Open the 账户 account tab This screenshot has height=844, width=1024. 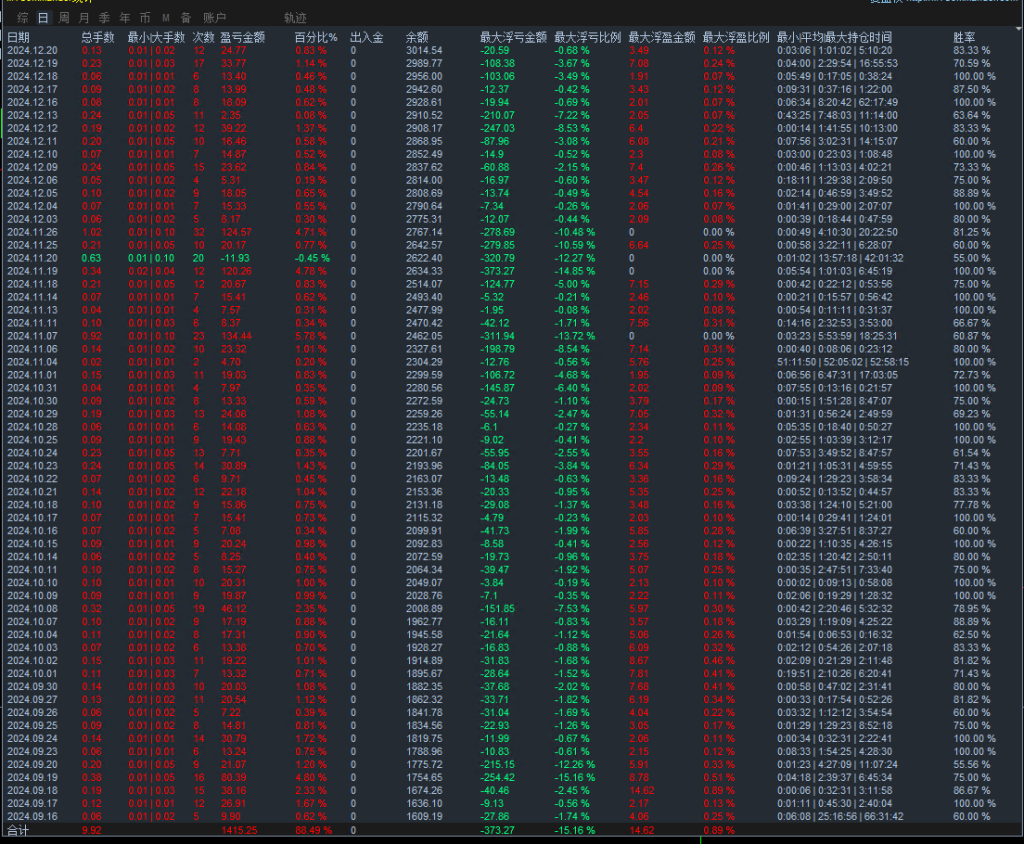(214, 18)
